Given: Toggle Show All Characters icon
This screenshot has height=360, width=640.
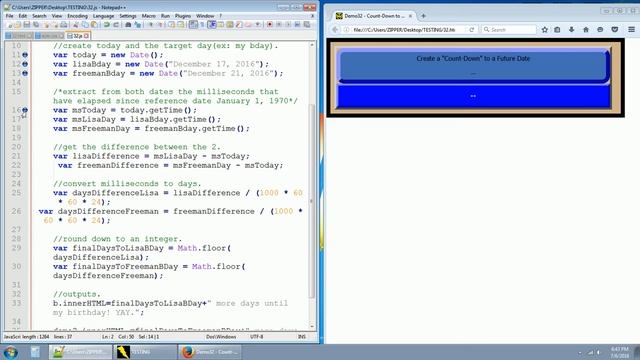Looking at the screenshot, I should tap(202, 25).
